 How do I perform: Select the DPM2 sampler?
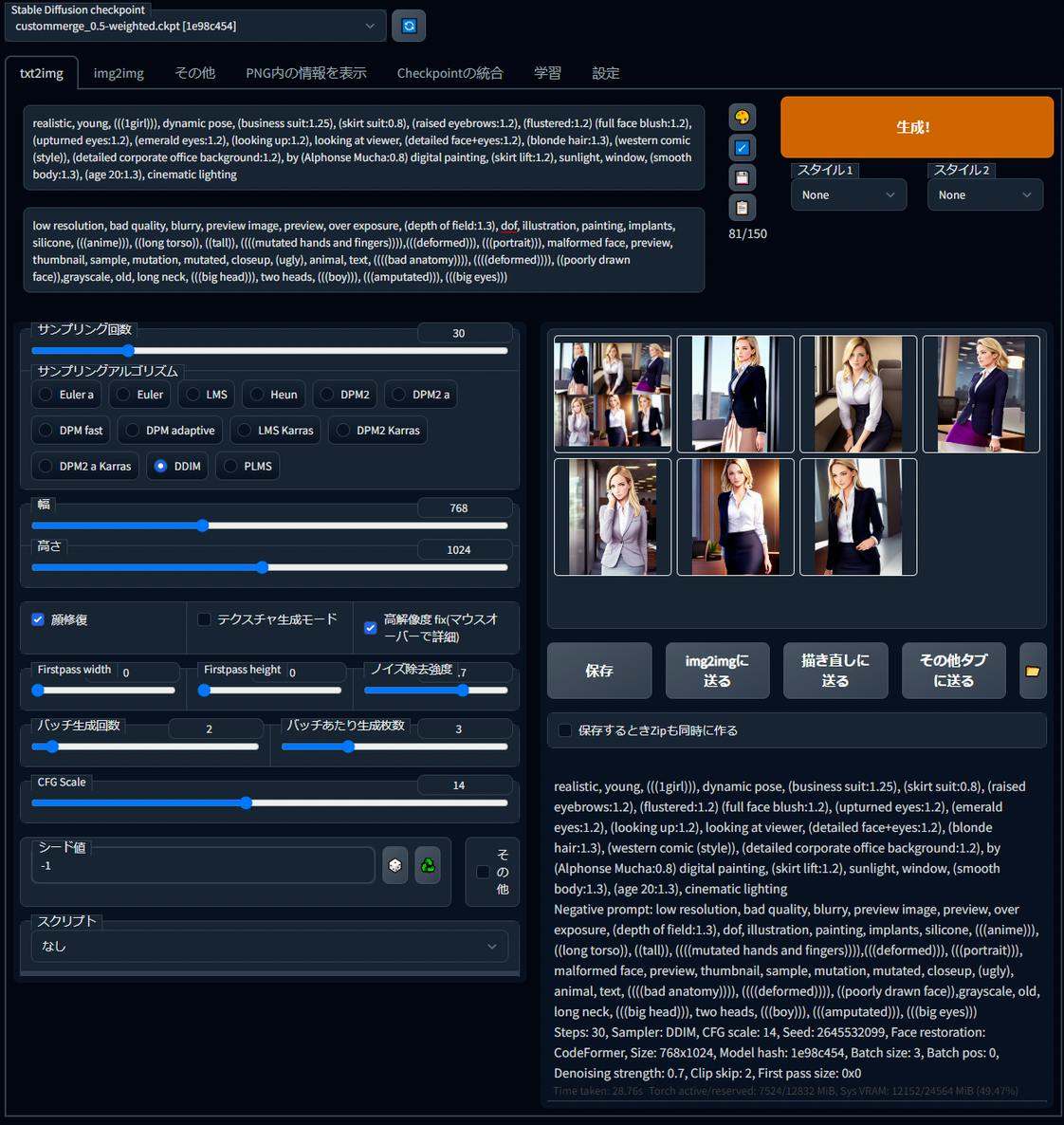(x=345, y=395)
